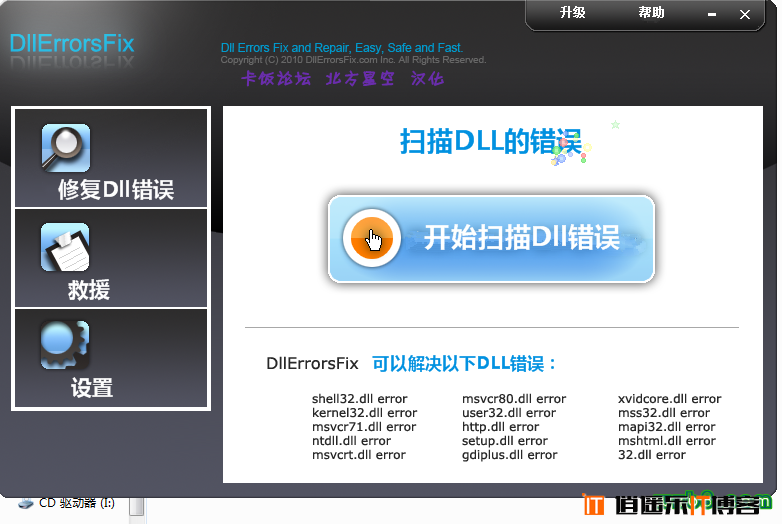
Task: Click the 32.dll error entry
Action: [x=652, y=455]
